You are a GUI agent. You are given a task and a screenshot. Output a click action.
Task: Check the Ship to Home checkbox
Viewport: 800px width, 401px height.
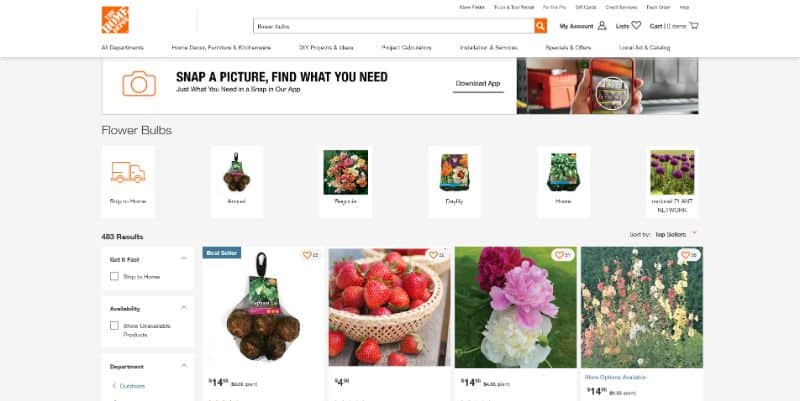coord(114,277)
